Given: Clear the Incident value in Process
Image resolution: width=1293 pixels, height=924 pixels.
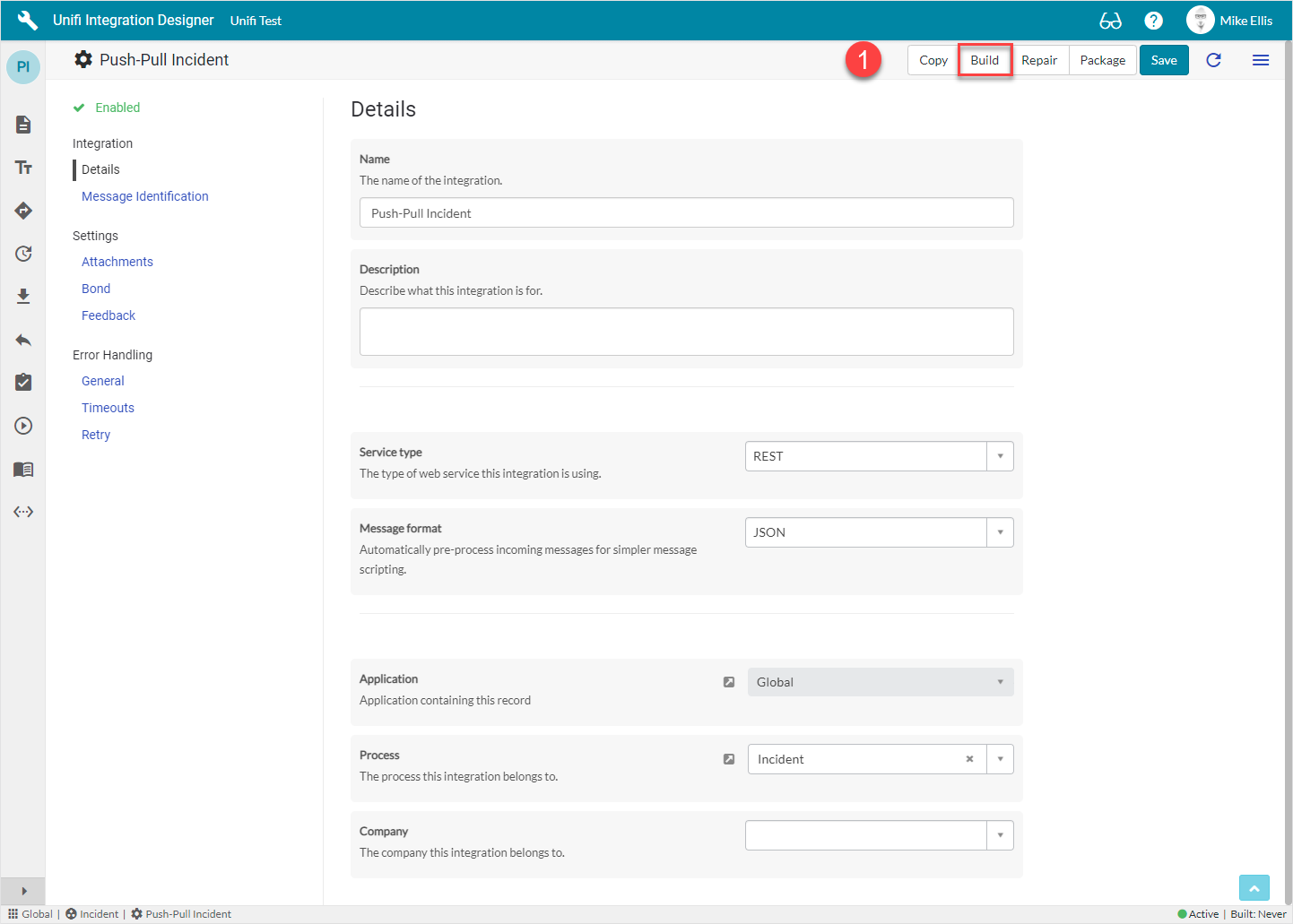Looking at the screenshot, I should click(x=969, y=759).
